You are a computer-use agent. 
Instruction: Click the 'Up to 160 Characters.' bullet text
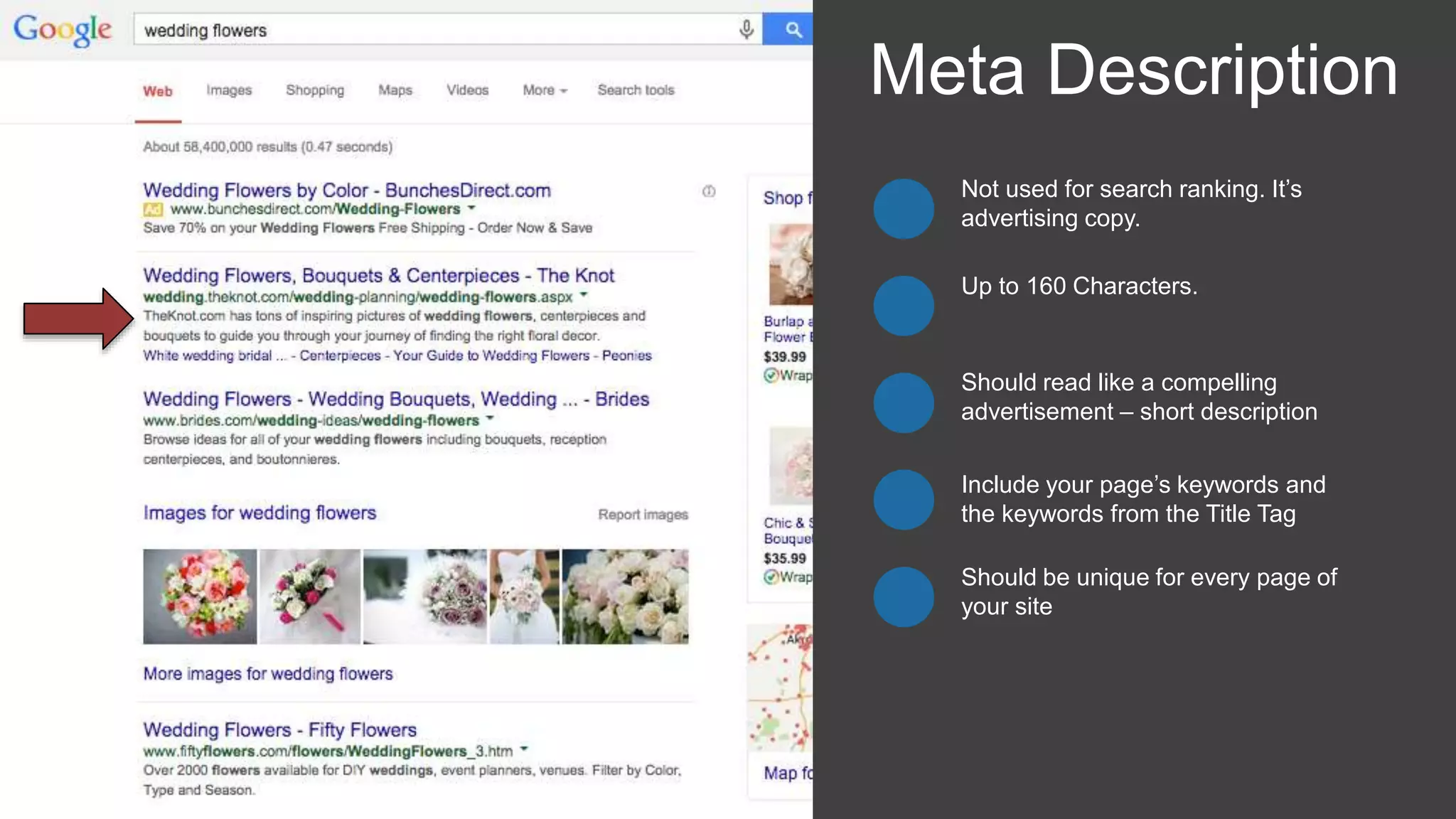click(1079, 286)
